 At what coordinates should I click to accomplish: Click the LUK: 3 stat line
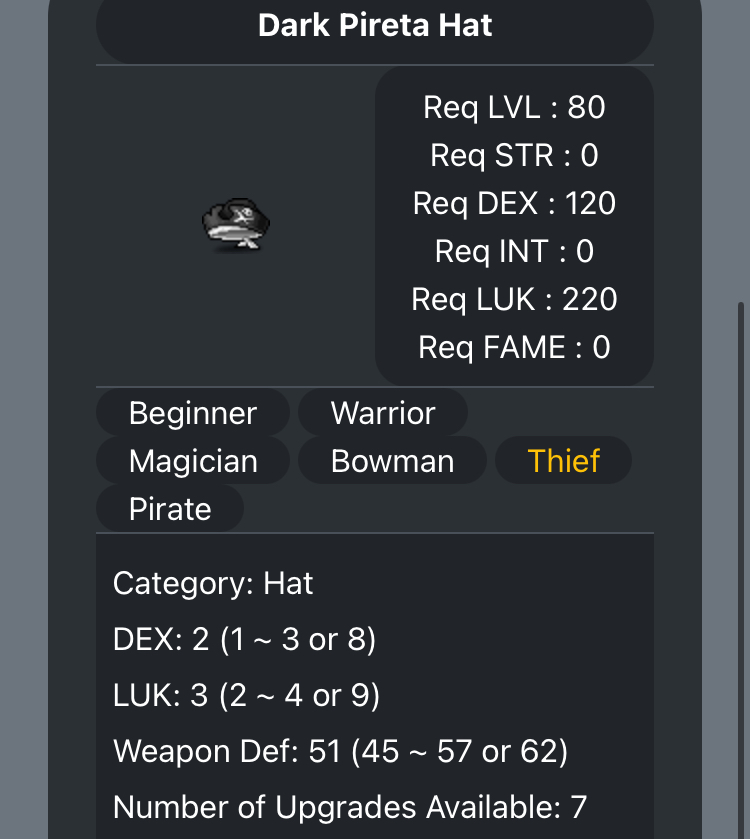tap(246, 695)
